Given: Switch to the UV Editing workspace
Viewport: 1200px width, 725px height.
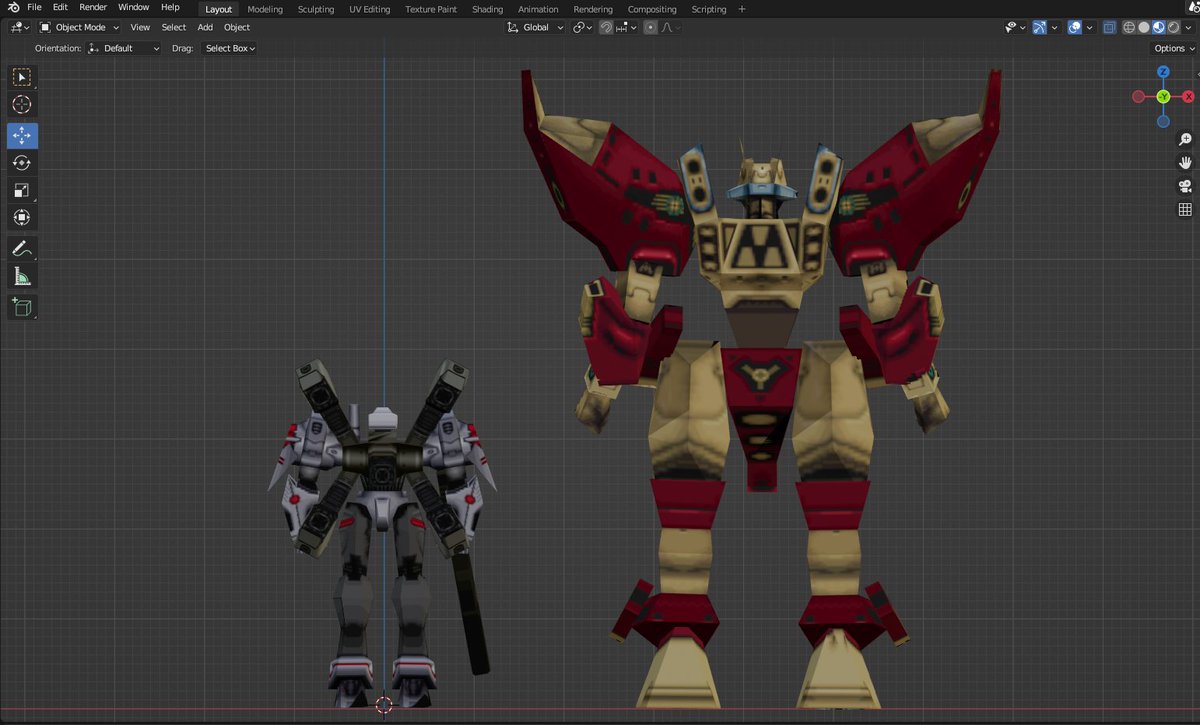Looking at the screenshot, I should click(x=370, y=9).
